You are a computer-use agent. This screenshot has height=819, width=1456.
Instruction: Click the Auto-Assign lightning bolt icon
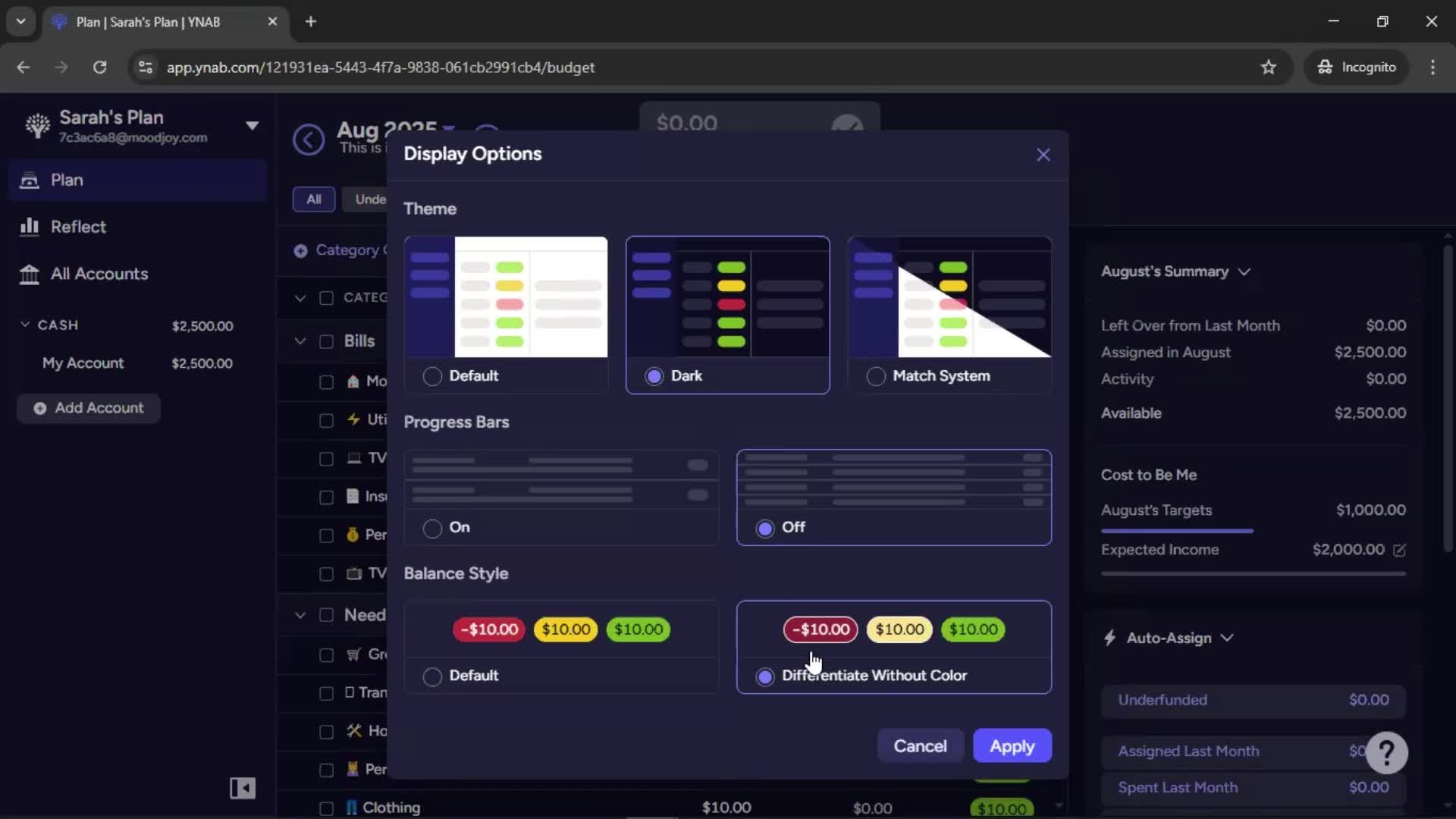point(1109,638)
